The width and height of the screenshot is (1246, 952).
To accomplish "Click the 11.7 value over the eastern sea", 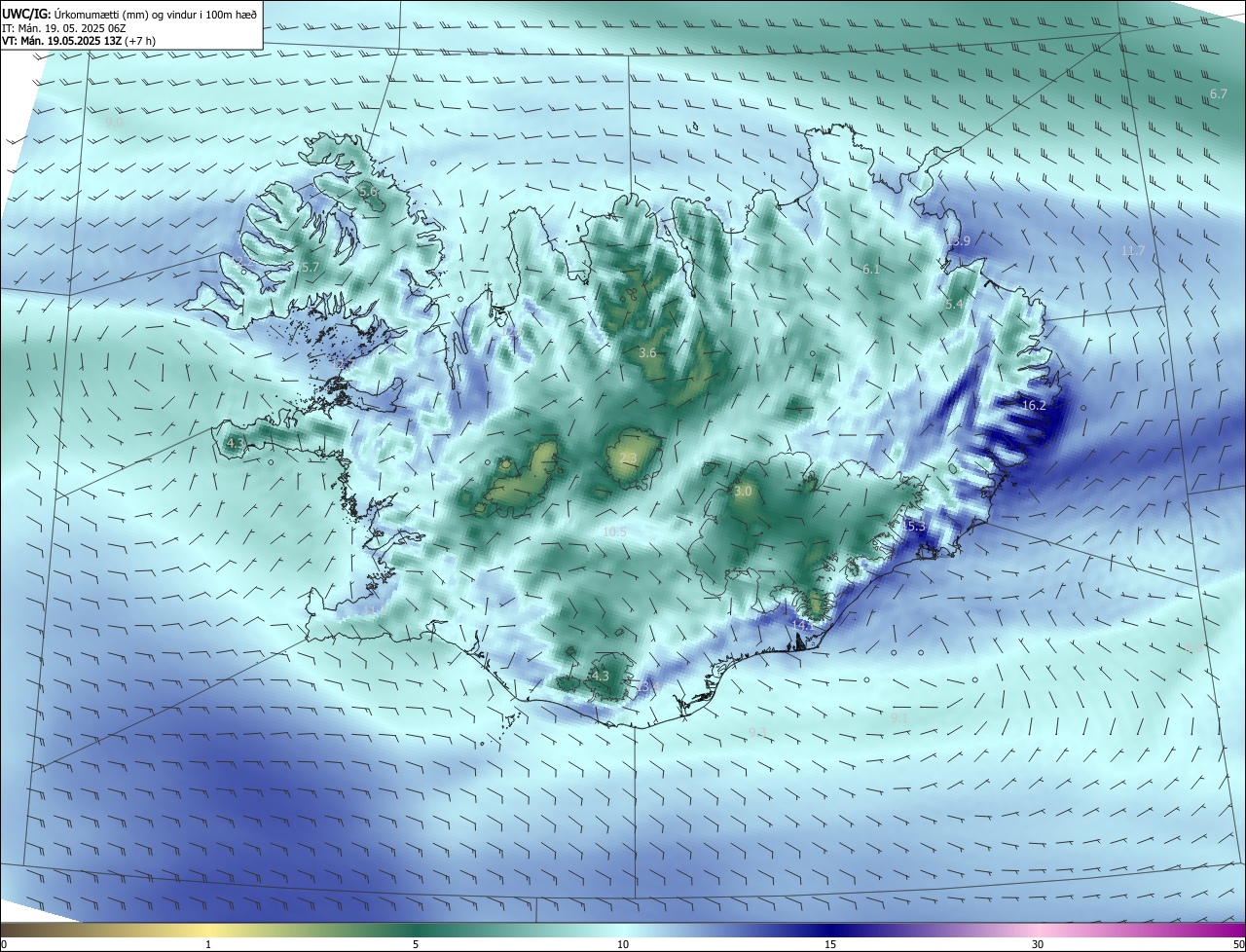I will tap(1133, 251).
